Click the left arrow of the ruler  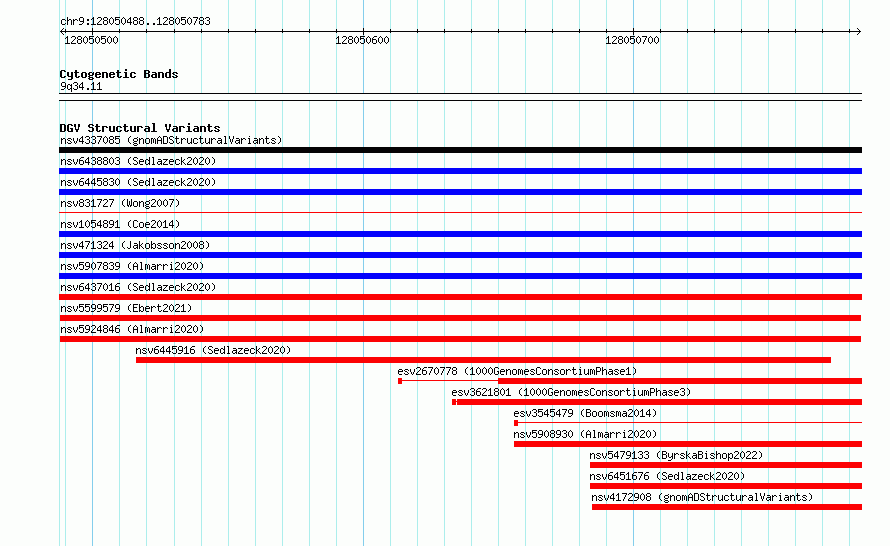point(62,31)
